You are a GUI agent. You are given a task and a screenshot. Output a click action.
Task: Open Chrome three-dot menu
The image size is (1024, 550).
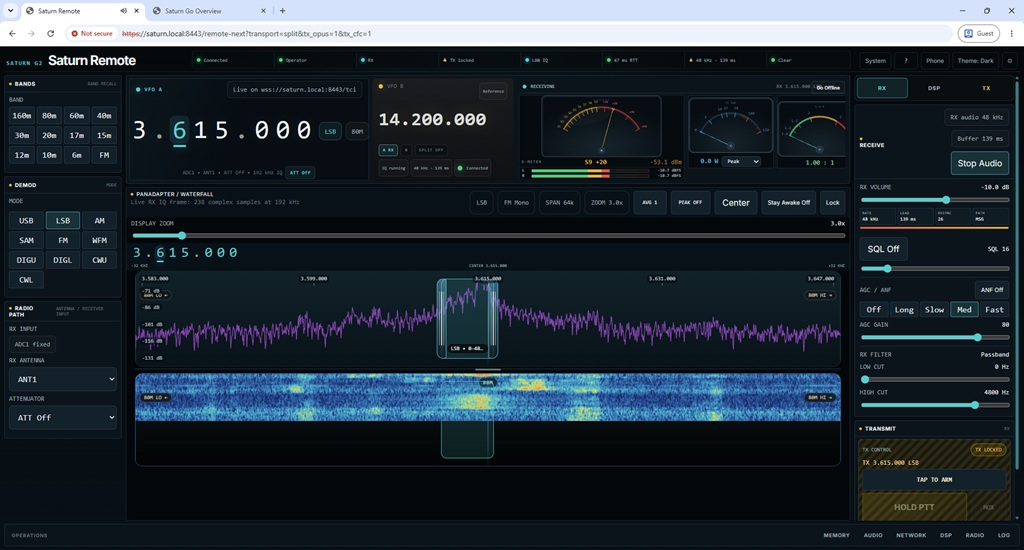pos(1012,33)
